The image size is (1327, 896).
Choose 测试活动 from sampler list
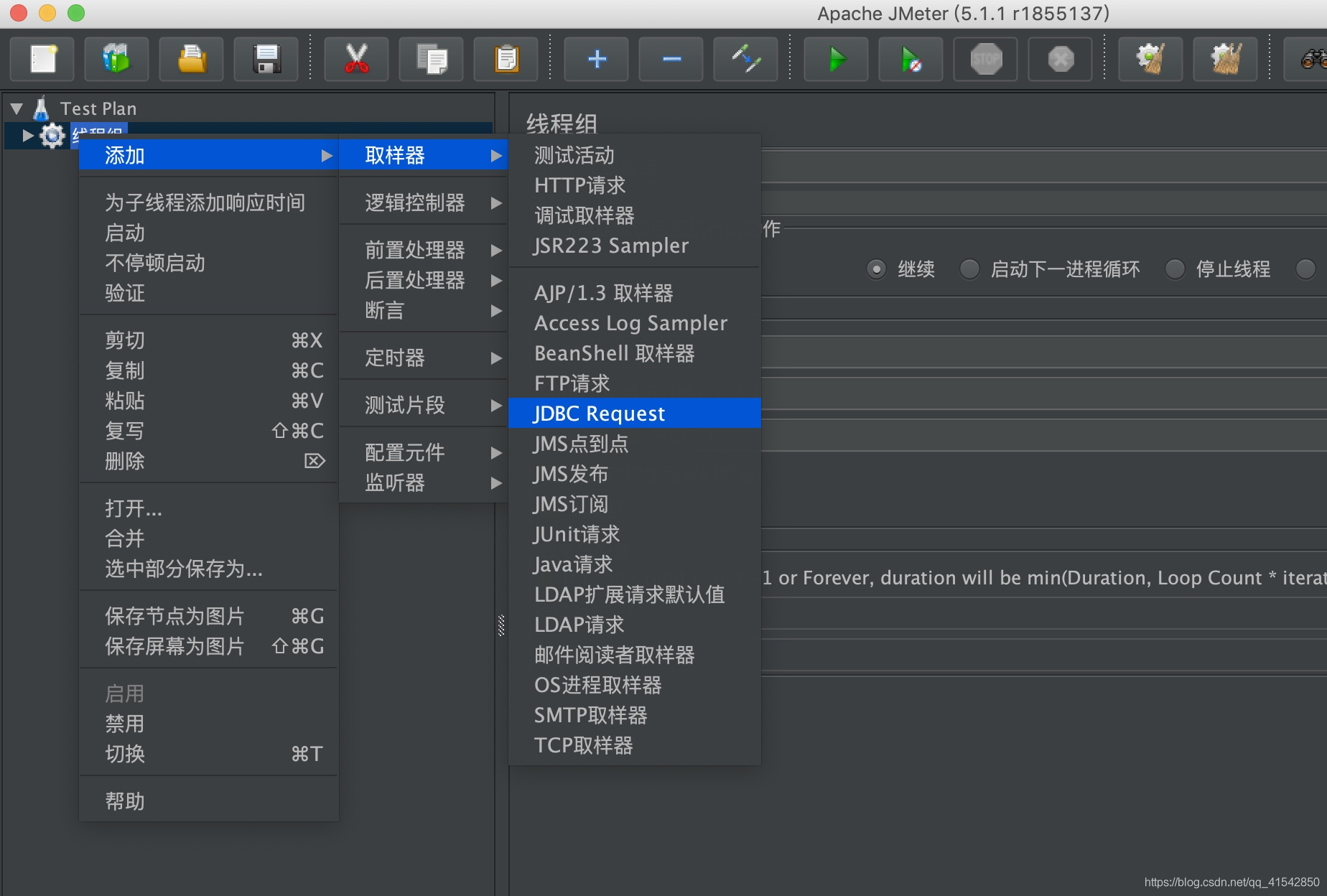click(x=635, y=155)
